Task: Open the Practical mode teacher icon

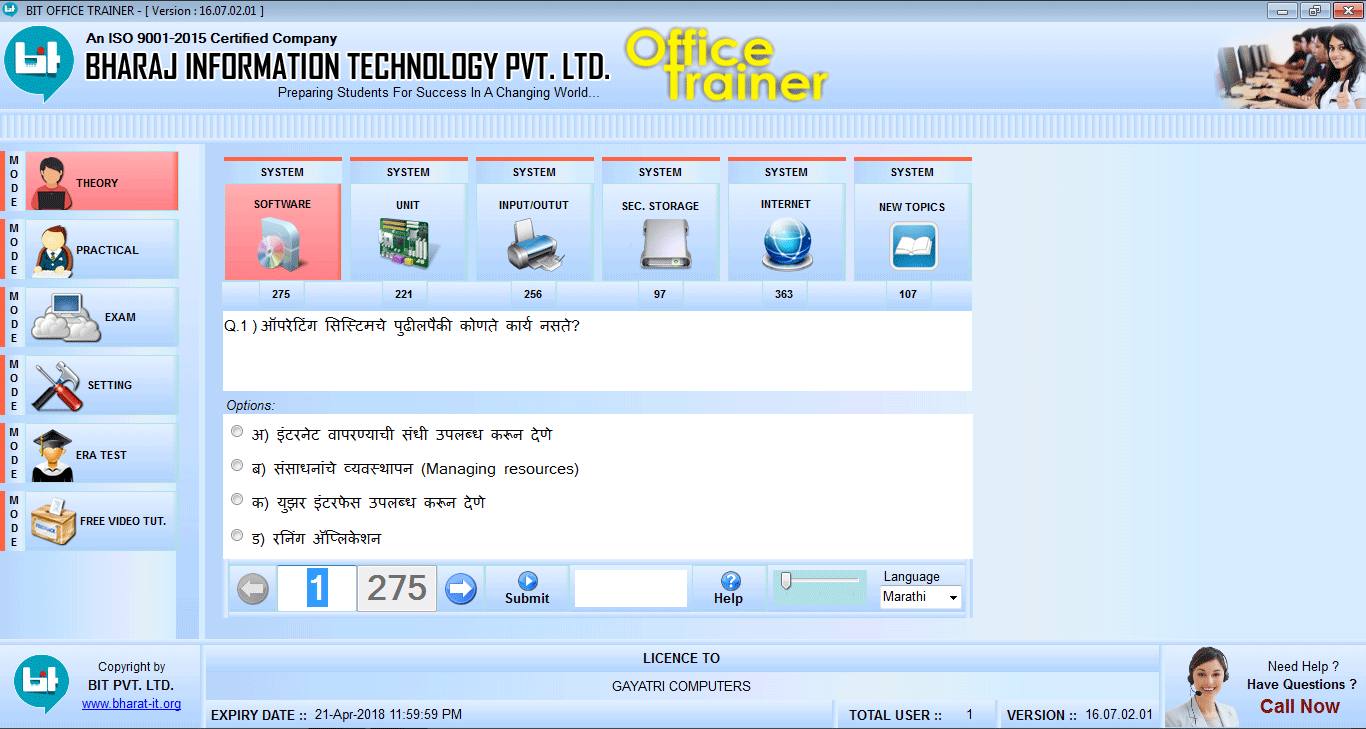Action: [52, 250]
